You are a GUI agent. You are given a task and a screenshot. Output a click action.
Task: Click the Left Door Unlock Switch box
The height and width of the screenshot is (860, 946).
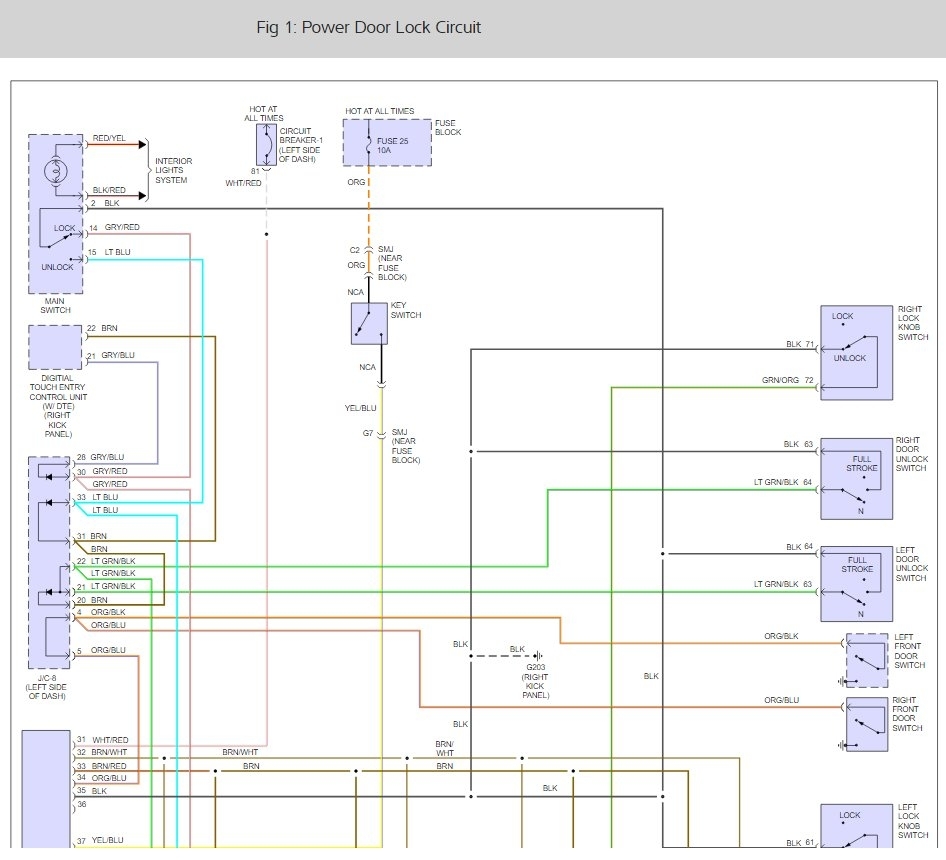pyautogui.click(x=856, y=584)
